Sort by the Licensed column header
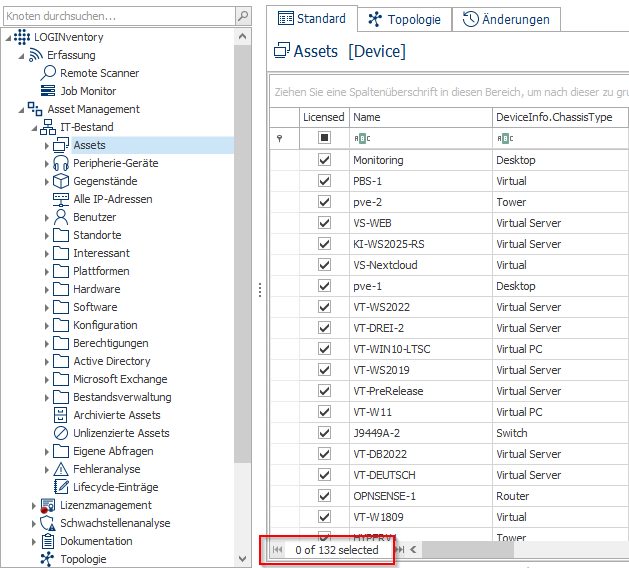 [324, 117]
